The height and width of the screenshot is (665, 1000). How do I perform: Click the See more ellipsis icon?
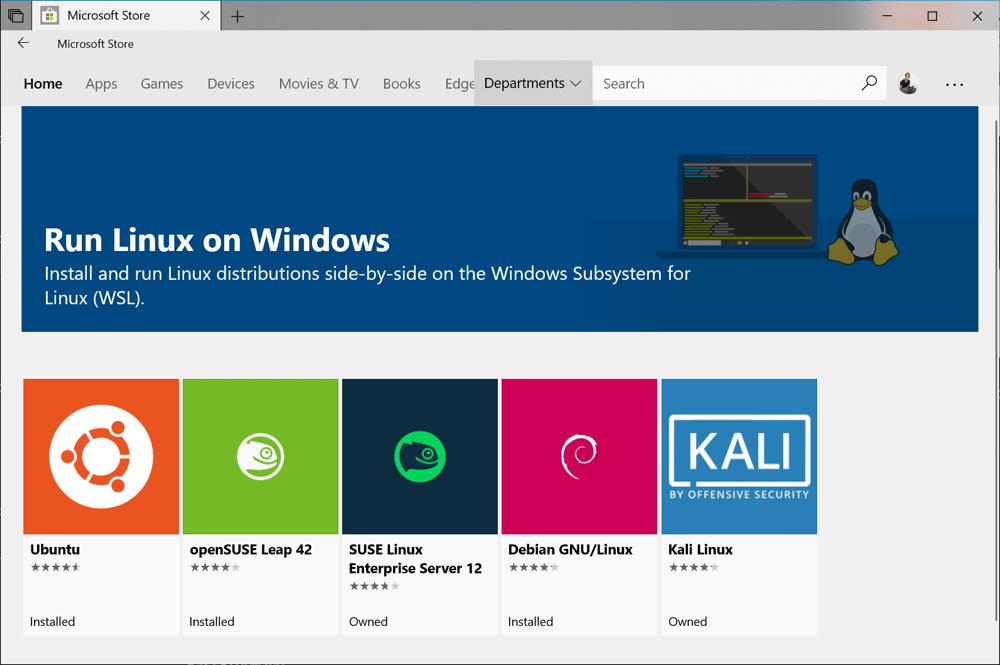(954, 85)
